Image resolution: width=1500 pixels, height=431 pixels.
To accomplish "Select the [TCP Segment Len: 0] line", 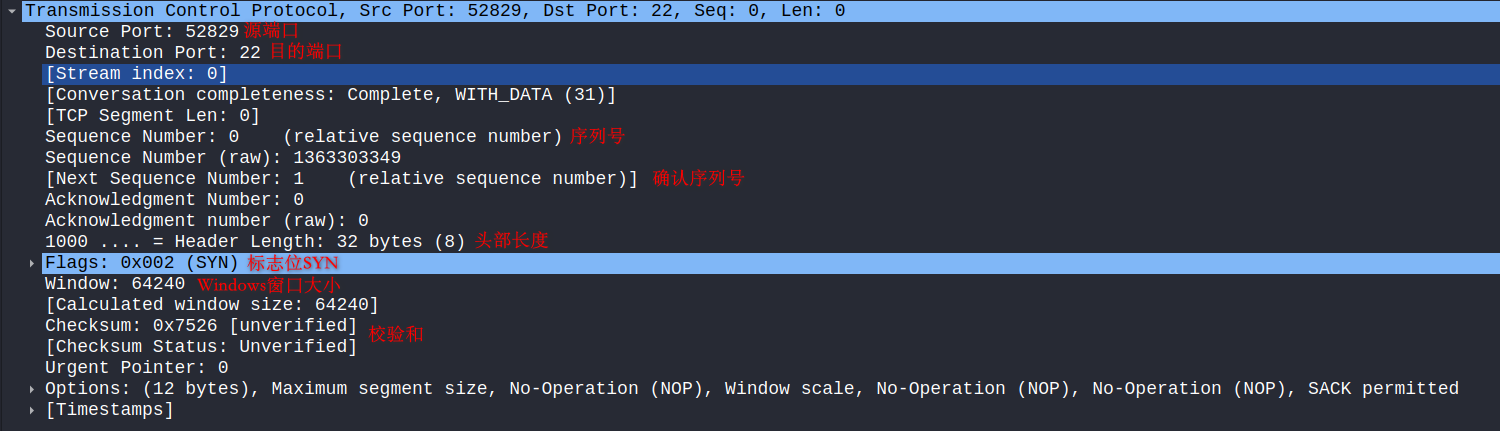I will coord(152,116).
